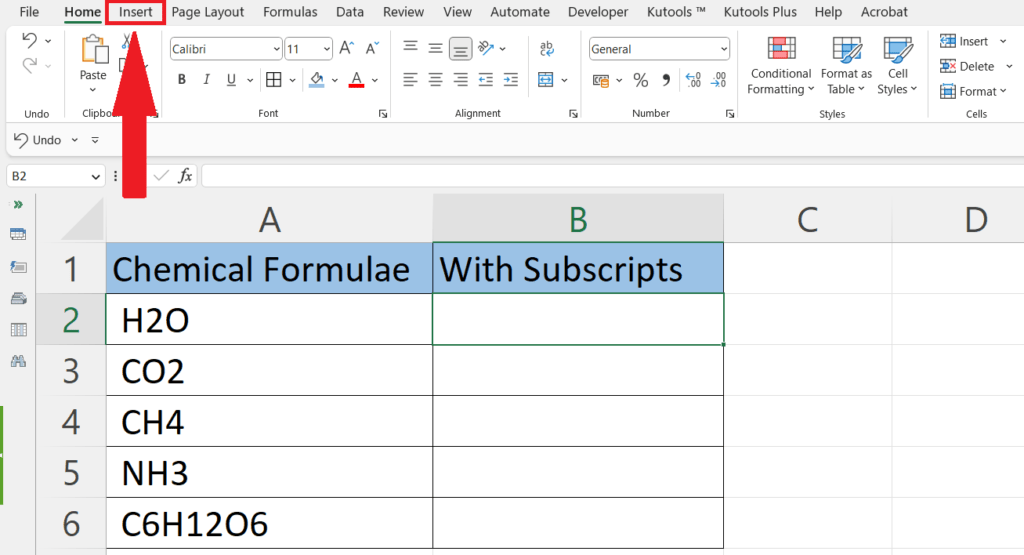1024x555 pixels.
Task: Increase the cell indent
Action: coord(511,80)
